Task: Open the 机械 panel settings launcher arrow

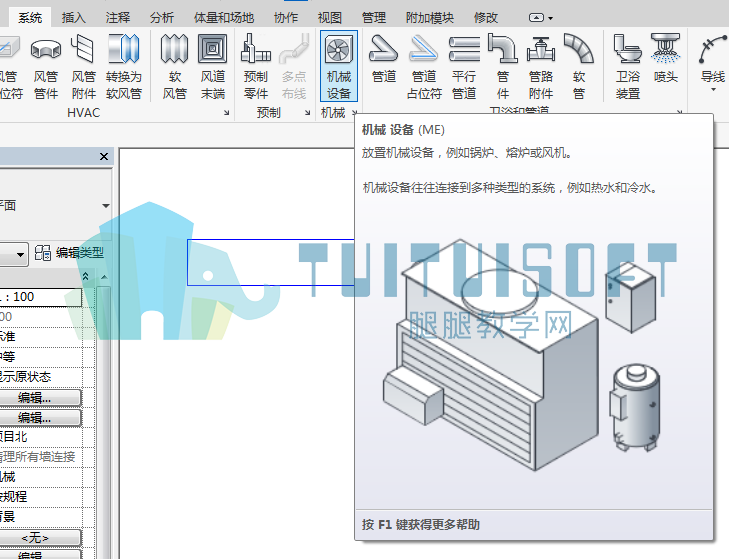Action: click(x=354, y=112)
